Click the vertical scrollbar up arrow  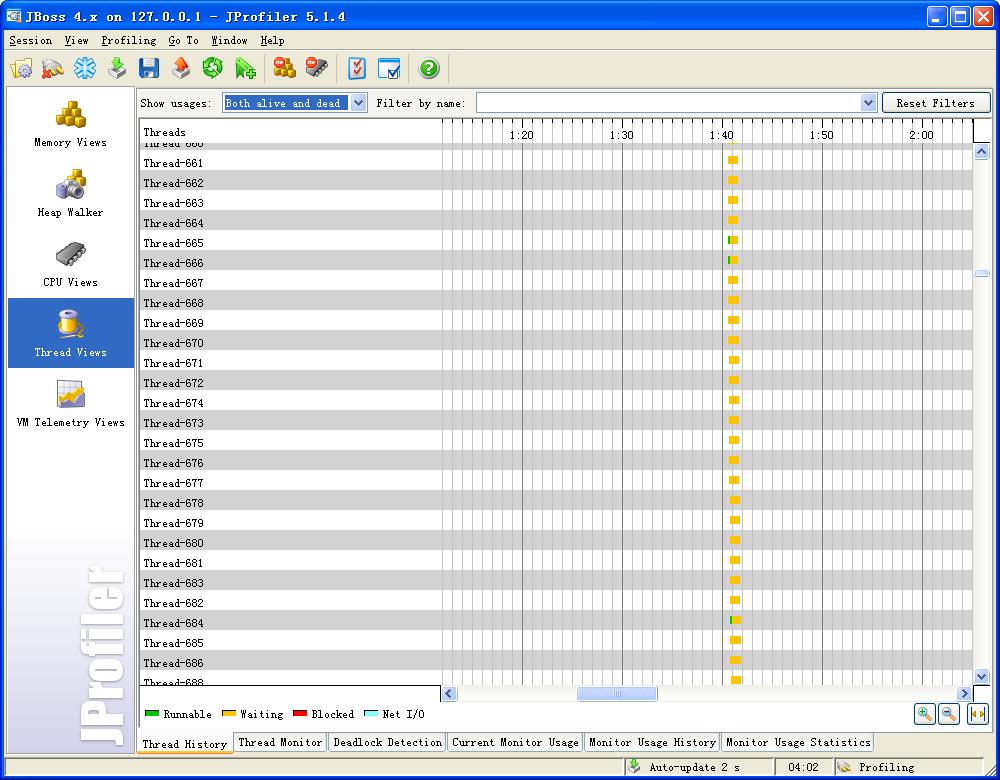click(x=982, y=151)
